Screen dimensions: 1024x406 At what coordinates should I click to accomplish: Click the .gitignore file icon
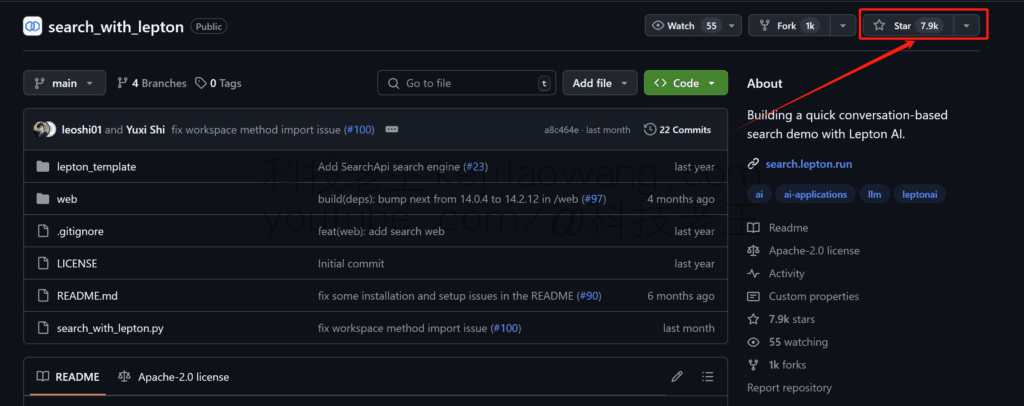(x=43, y=231)
